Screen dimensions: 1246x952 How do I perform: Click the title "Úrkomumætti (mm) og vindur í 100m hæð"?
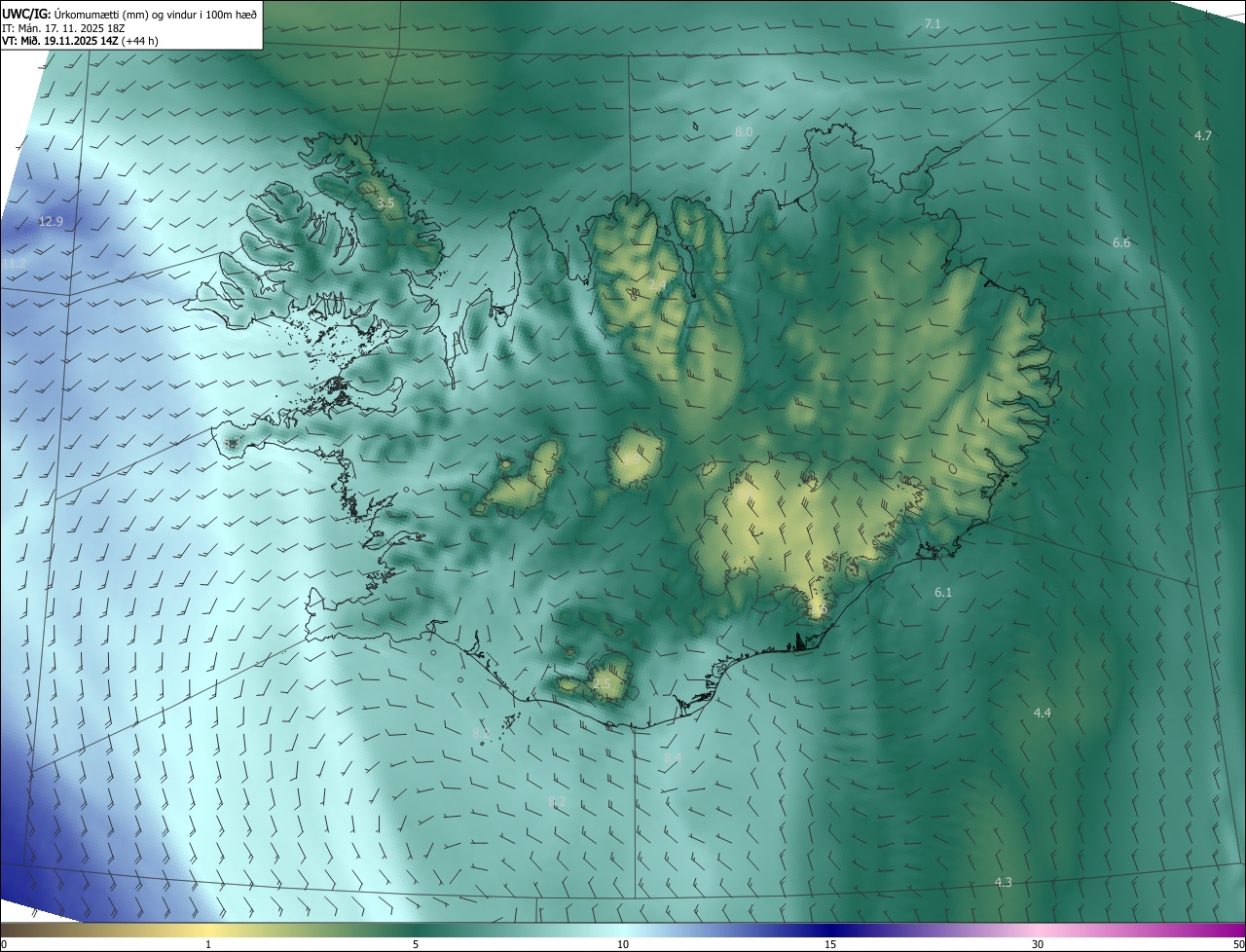[x=156, y=14]
